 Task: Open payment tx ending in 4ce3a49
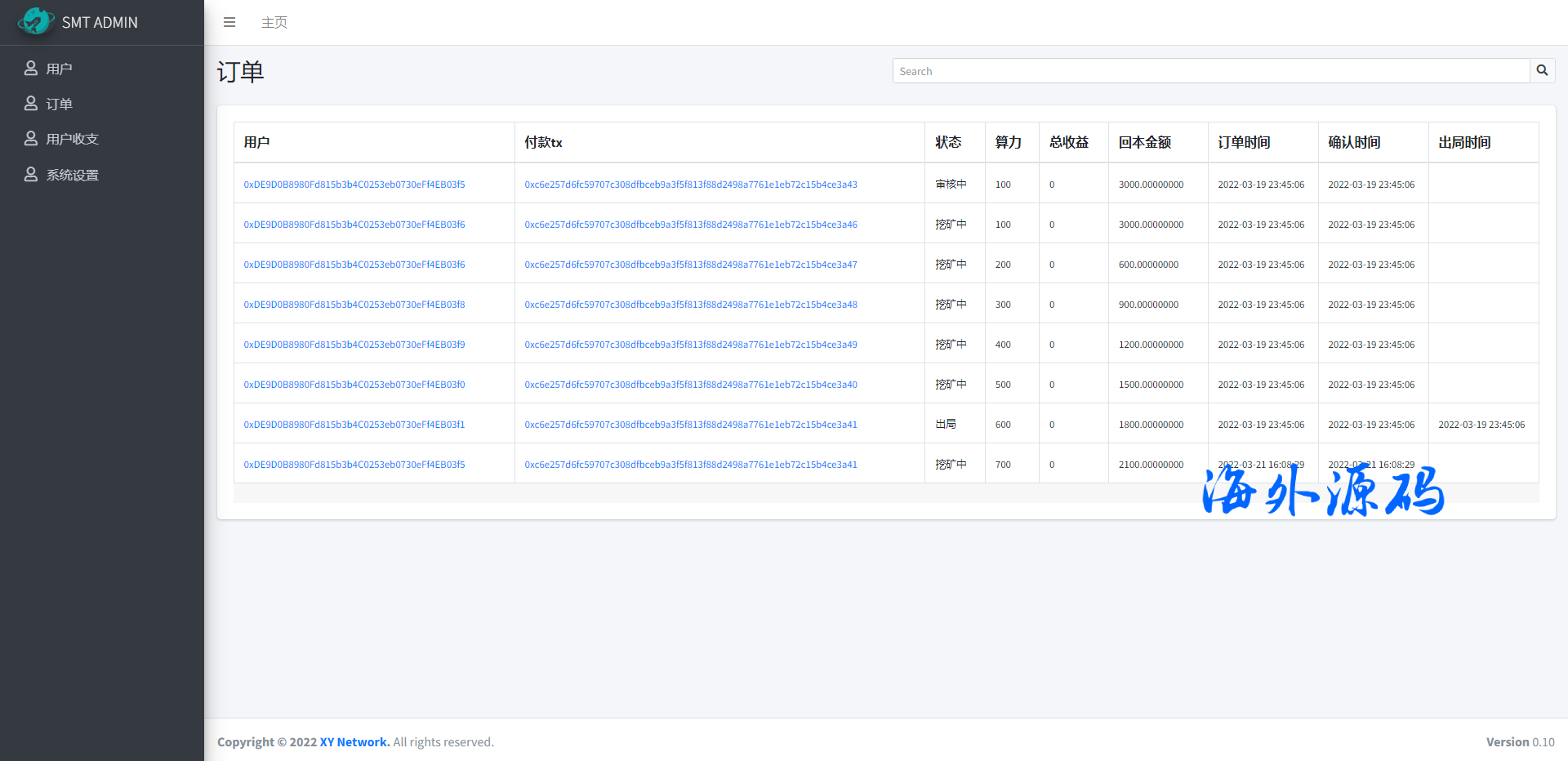tap(690, 345)
